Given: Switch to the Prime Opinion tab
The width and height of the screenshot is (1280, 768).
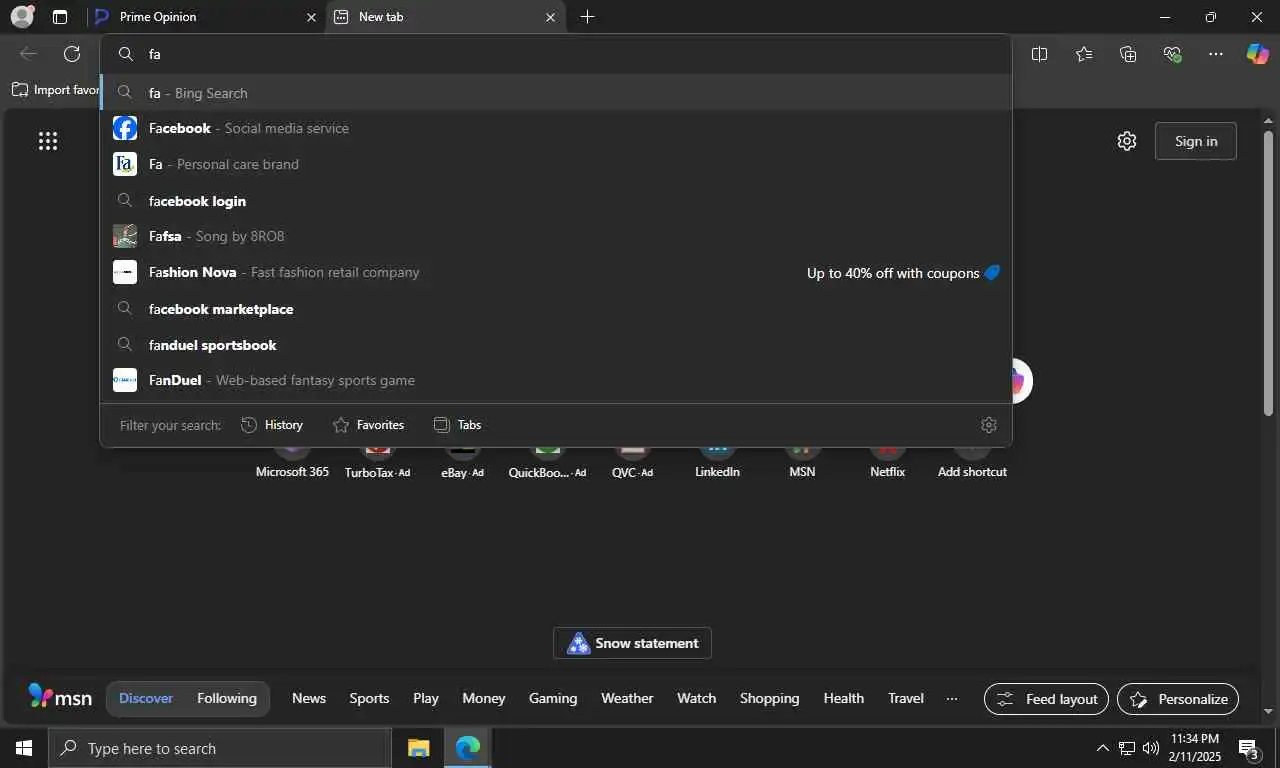Looking at the screenshot, I should tap(205, 17).
